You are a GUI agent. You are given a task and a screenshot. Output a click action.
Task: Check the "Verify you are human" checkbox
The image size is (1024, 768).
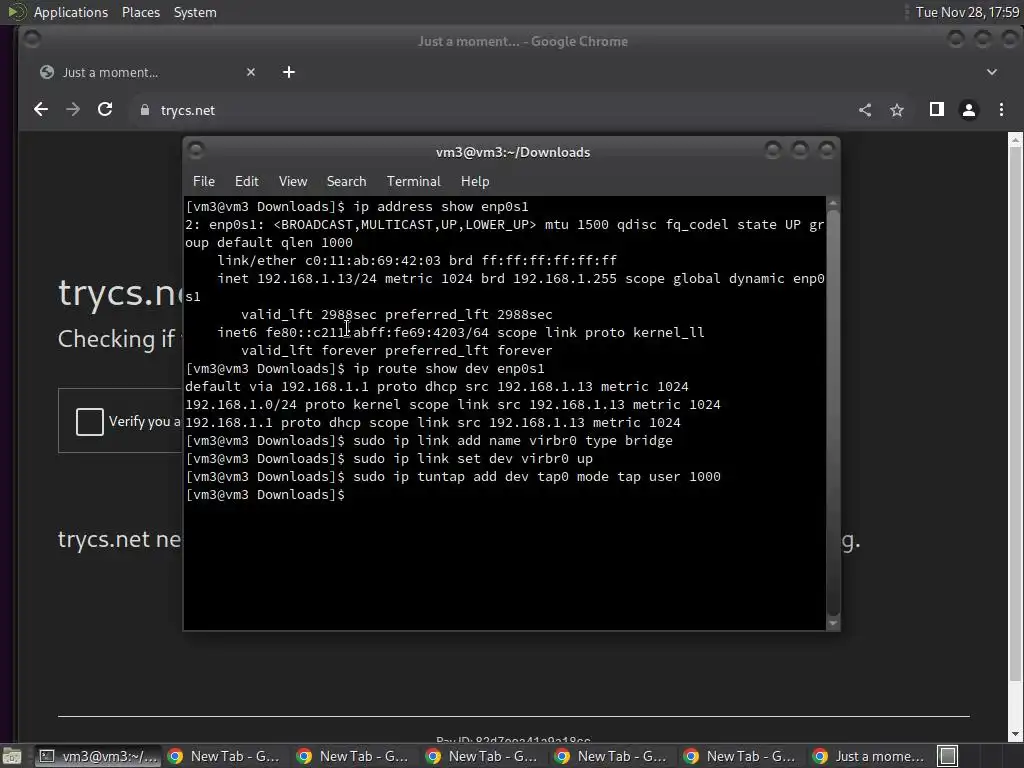[x=89, y=421]
